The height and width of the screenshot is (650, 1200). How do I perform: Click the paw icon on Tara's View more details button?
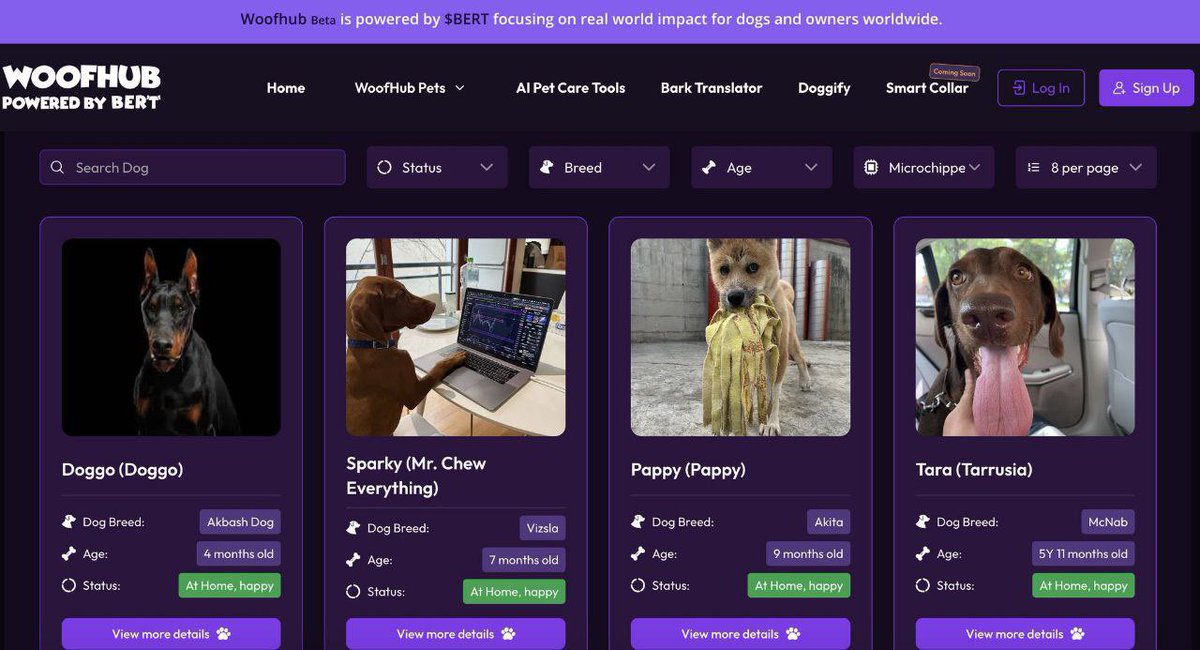coord(1076,633)
